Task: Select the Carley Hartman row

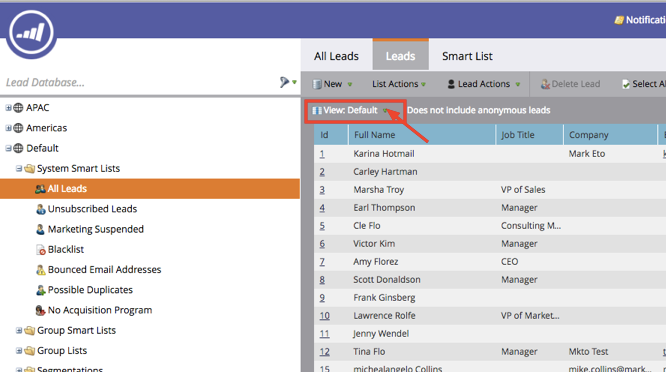Action: (x=490, y=172)
